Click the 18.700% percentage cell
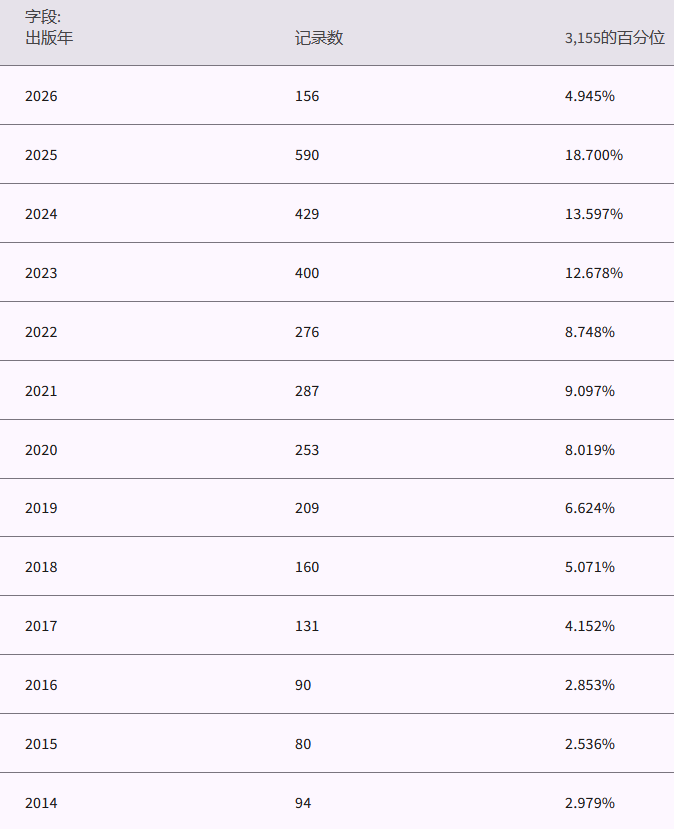 [593, 156]
